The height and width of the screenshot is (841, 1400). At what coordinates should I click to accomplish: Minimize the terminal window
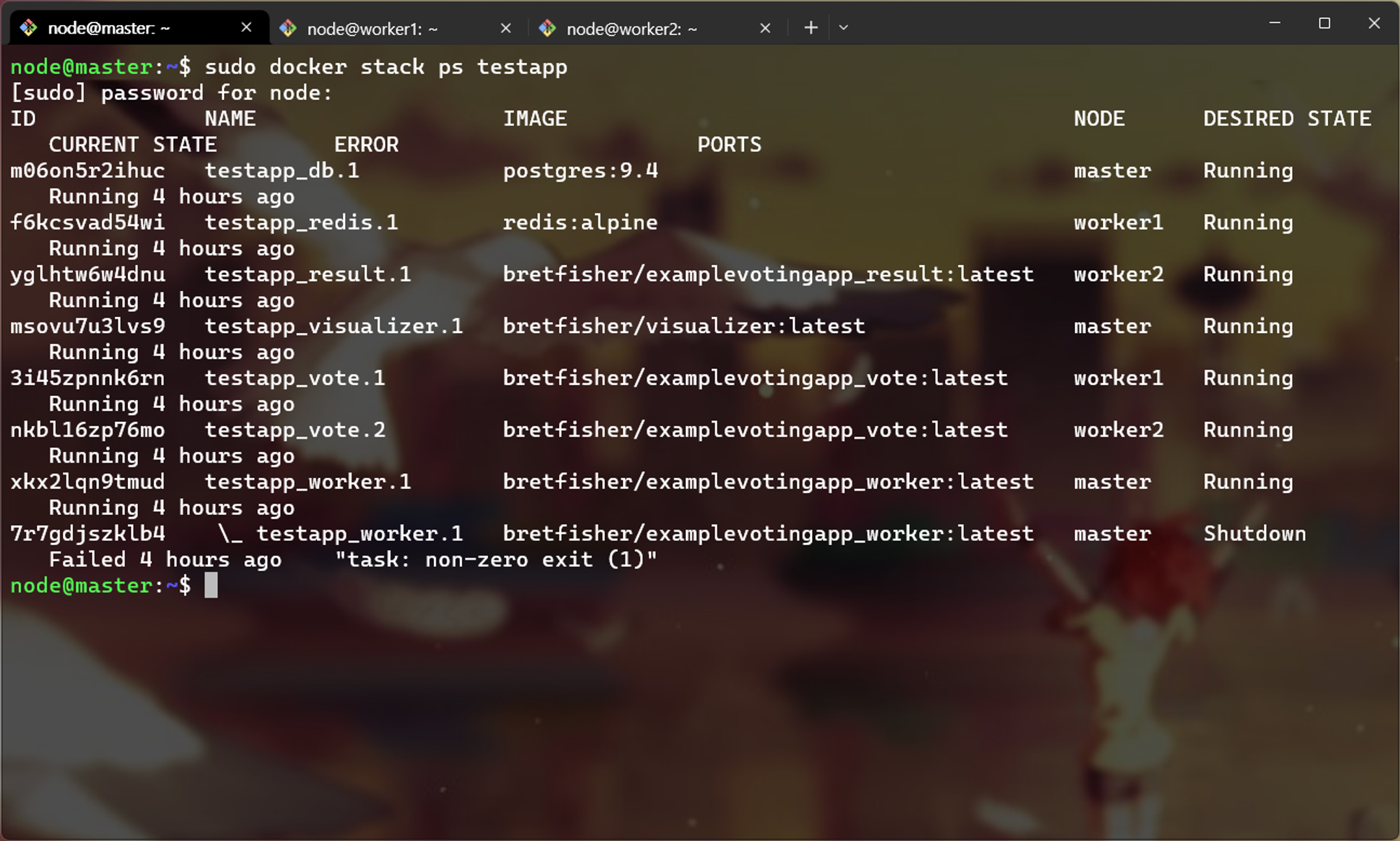tap(1275, 23)
